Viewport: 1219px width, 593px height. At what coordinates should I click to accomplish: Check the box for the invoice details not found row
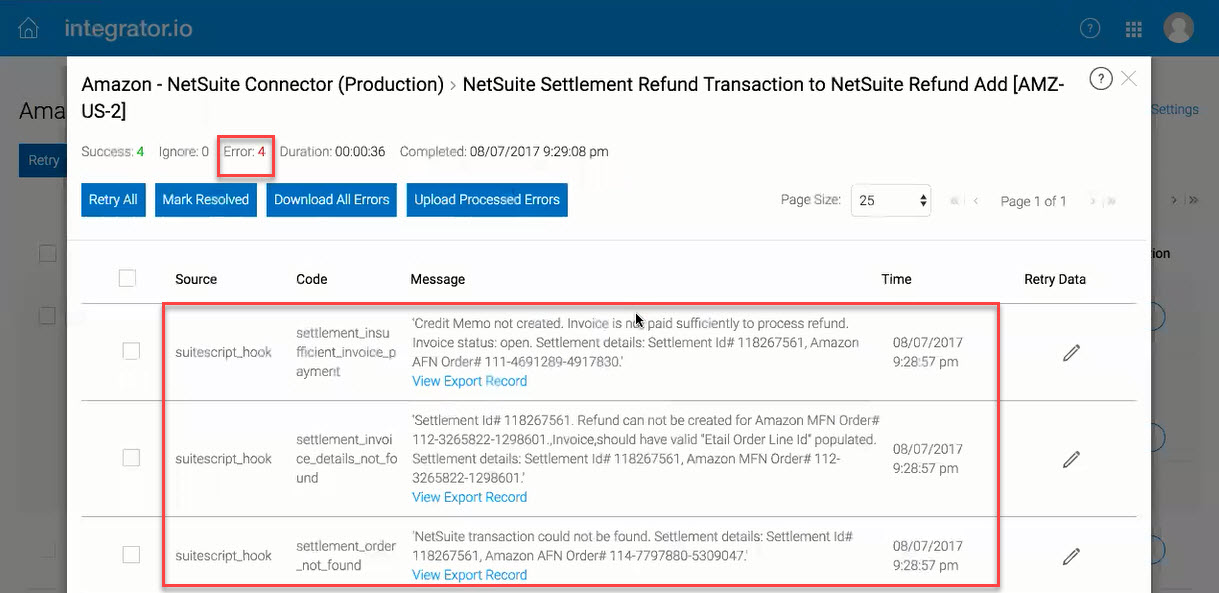pos(131,457)
